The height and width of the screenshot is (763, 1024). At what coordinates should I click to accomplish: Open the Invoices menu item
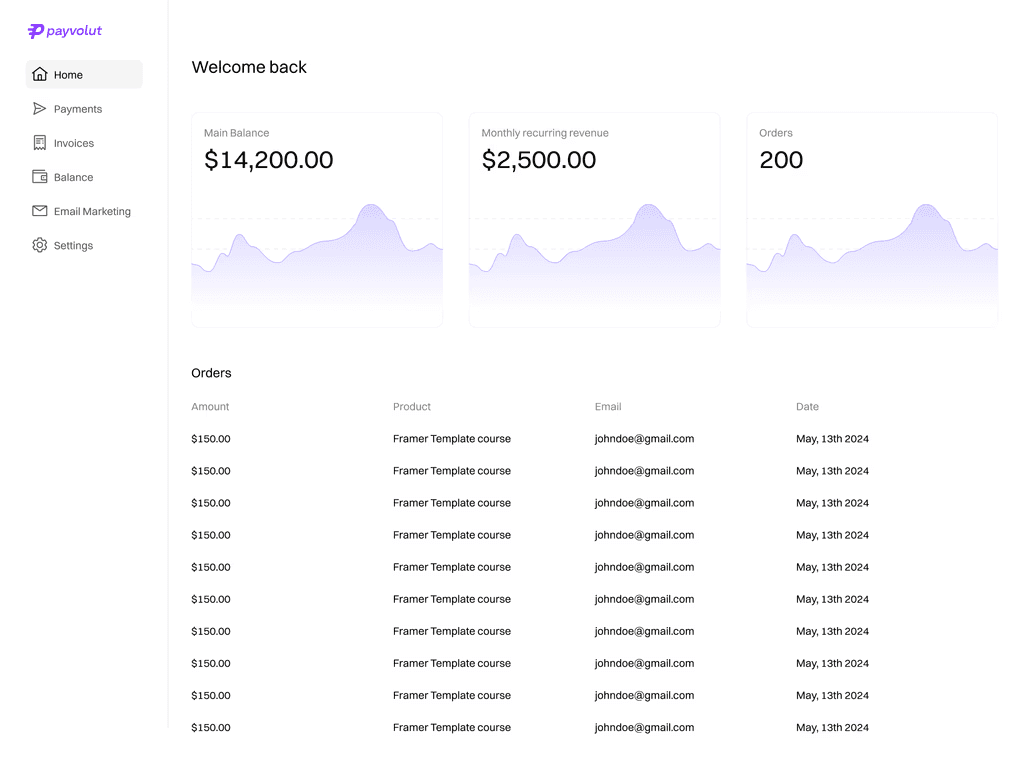[84, 142]
